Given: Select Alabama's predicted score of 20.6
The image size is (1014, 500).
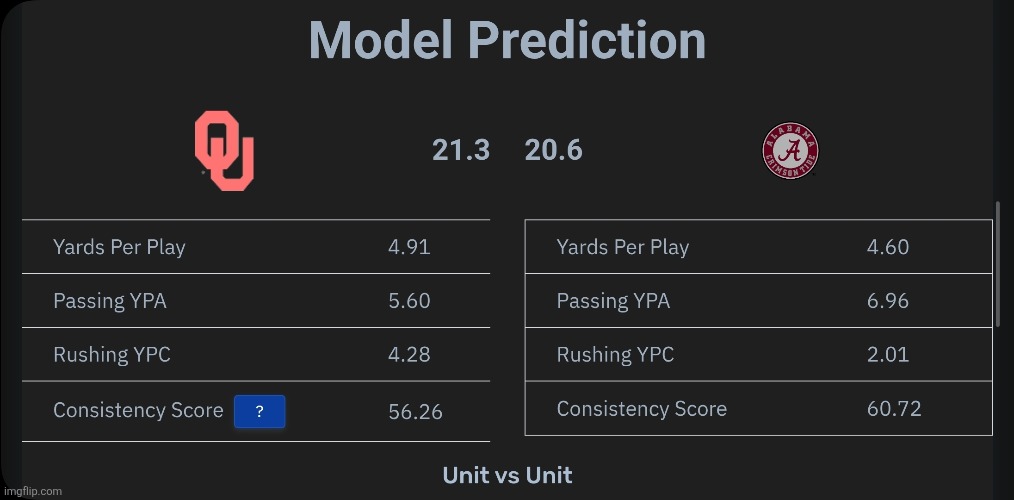Looking at the screenshot, I should coord(553,150).
